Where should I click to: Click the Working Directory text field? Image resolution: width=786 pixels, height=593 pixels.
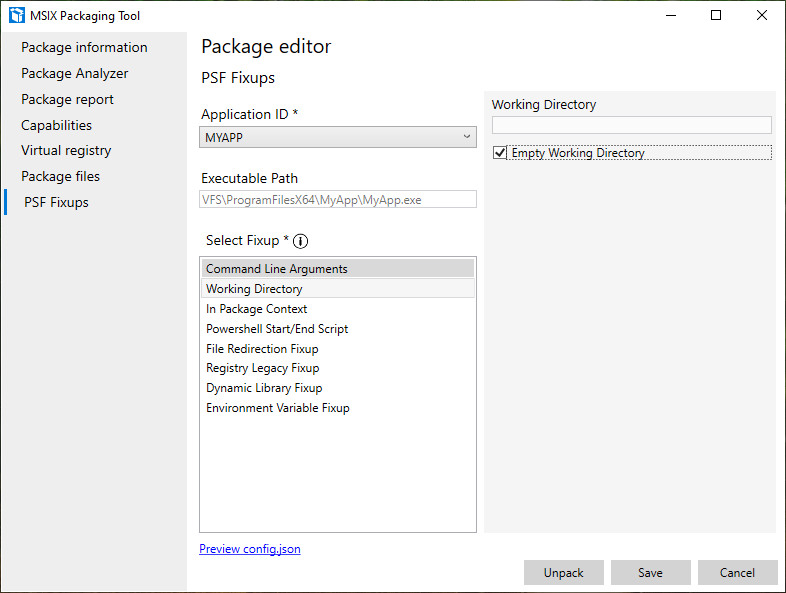(x=632, y=125)
